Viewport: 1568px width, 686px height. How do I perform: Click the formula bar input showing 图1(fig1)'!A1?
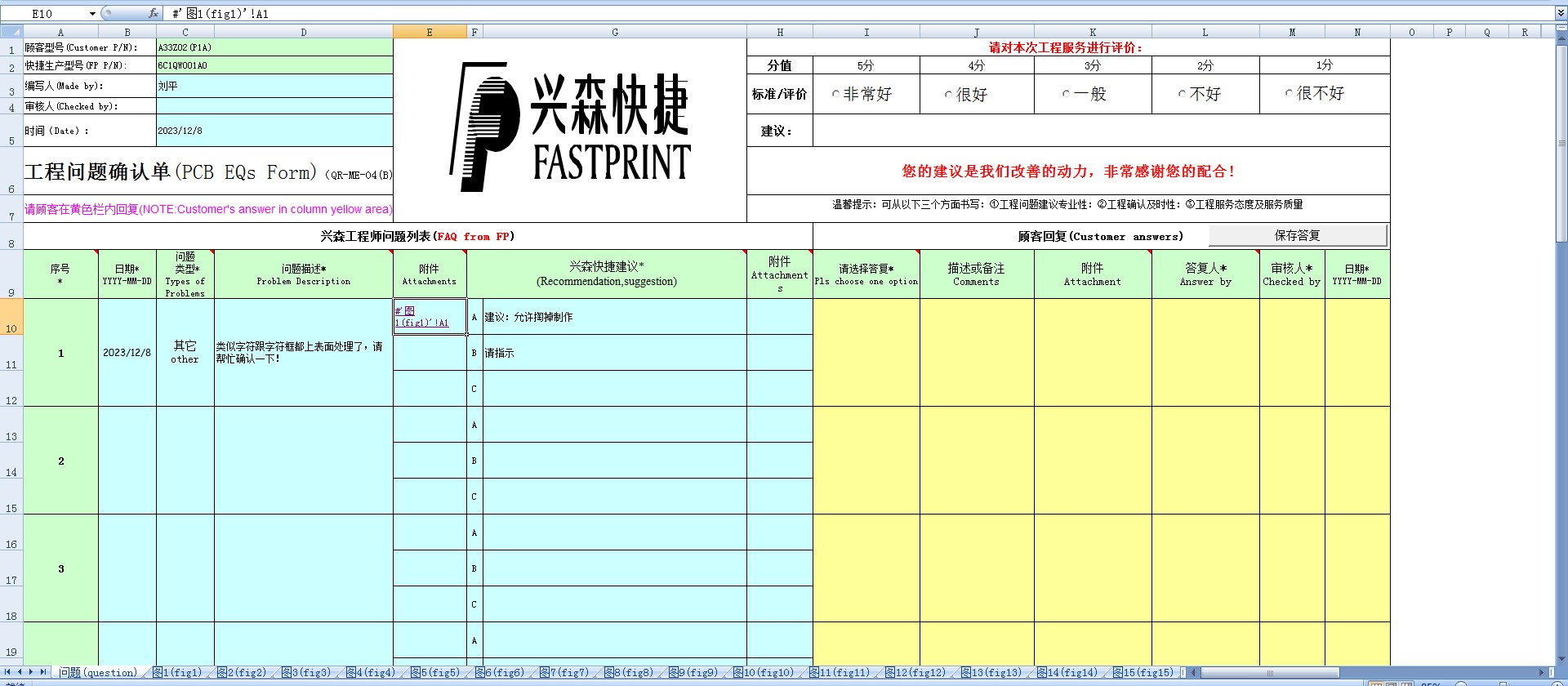[x=859, y=13]
